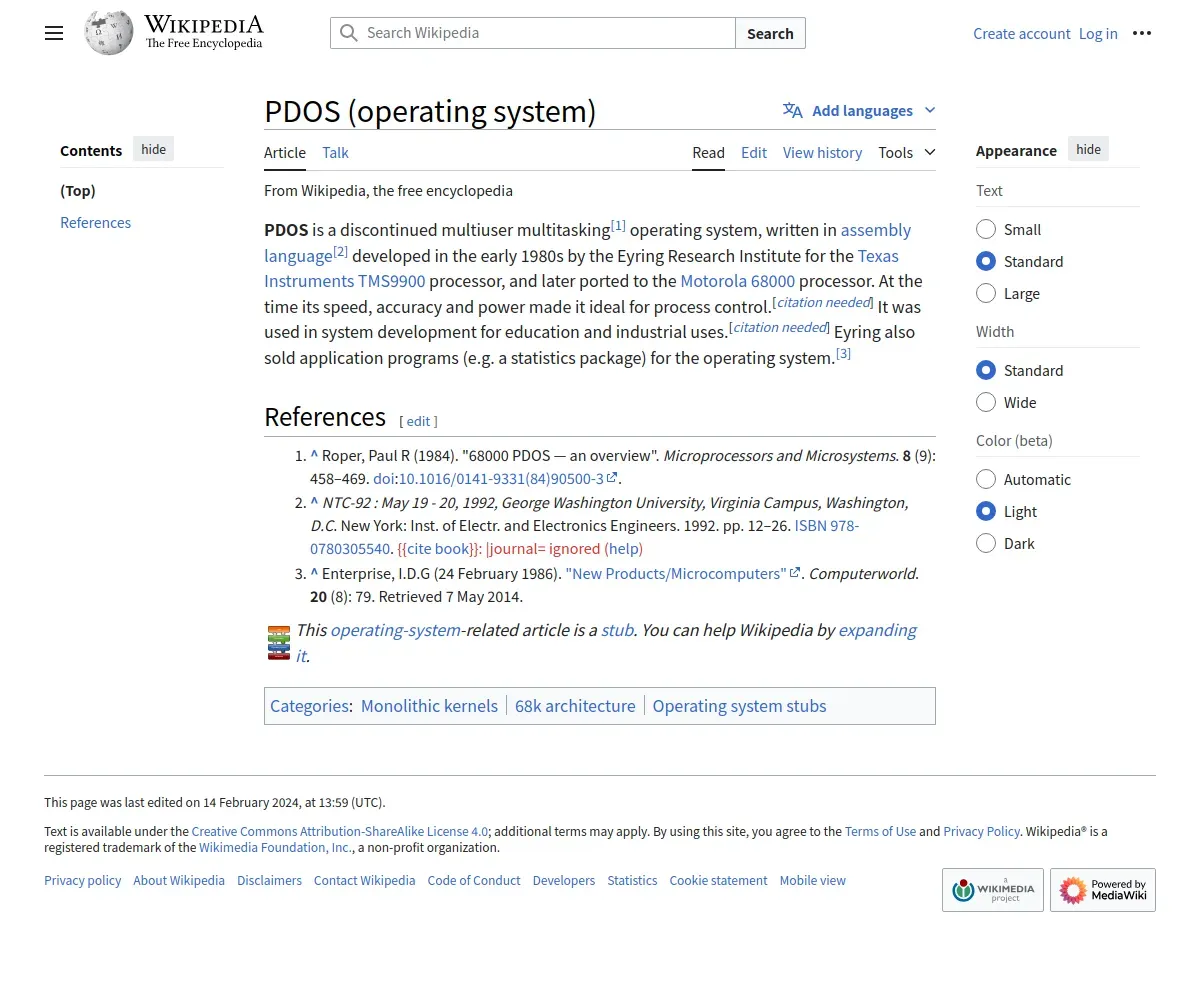Go to (Top) in Contents
The height and width of the screenshot is (1001, 1200).
(x=78, y=190)
